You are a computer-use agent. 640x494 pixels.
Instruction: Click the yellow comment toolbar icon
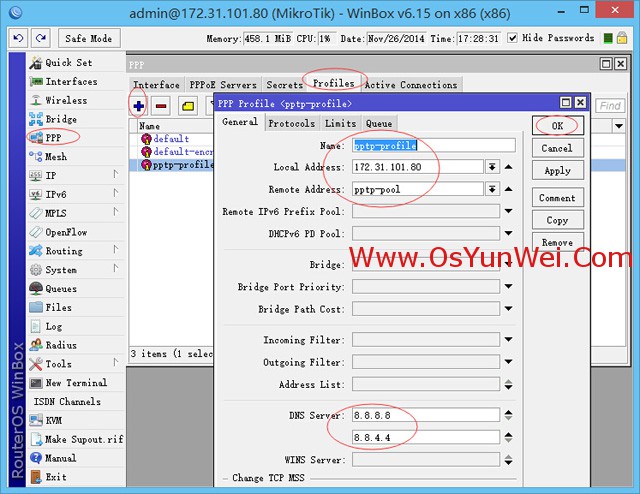(188, 106)
